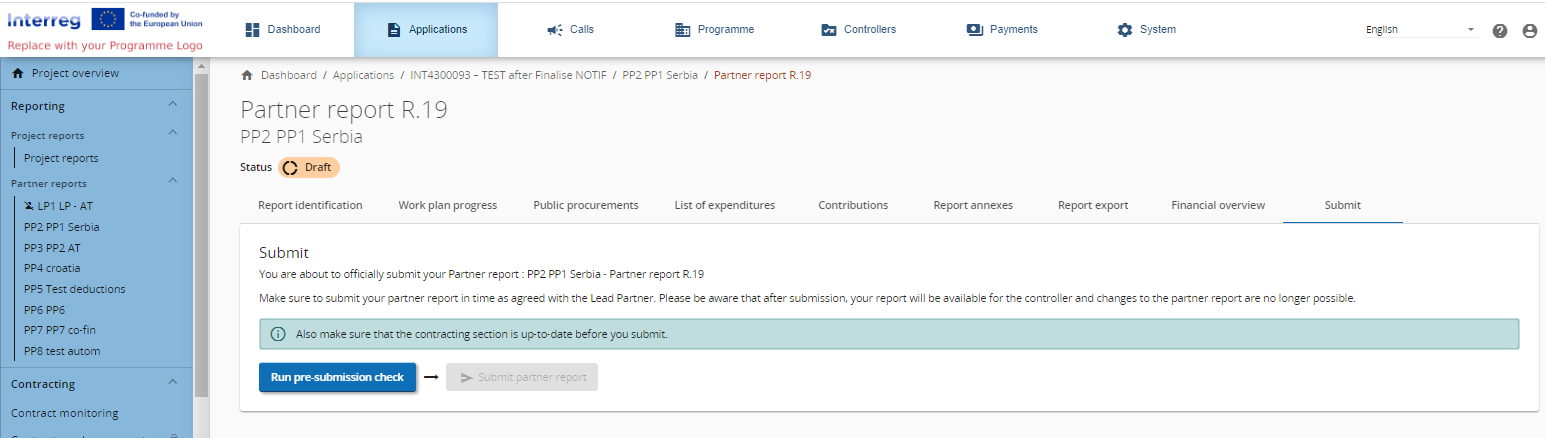Click the home icon in breadcrumb
This screenshot has height=438, width=1545.
[247, 75]
